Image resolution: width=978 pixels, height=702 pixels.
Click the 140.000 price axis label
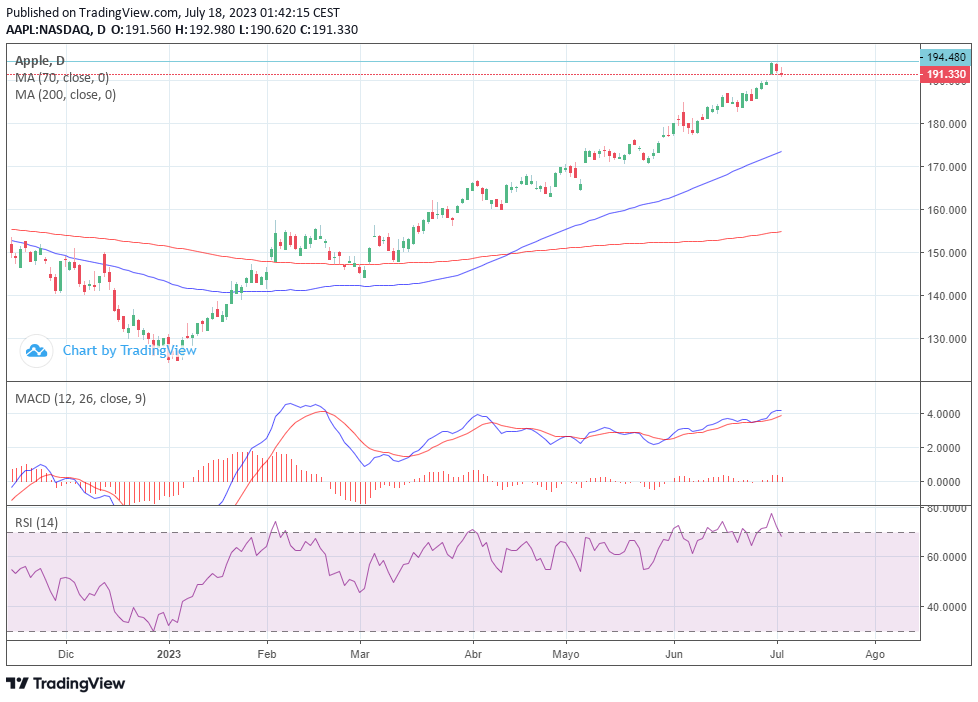(947, 296)
